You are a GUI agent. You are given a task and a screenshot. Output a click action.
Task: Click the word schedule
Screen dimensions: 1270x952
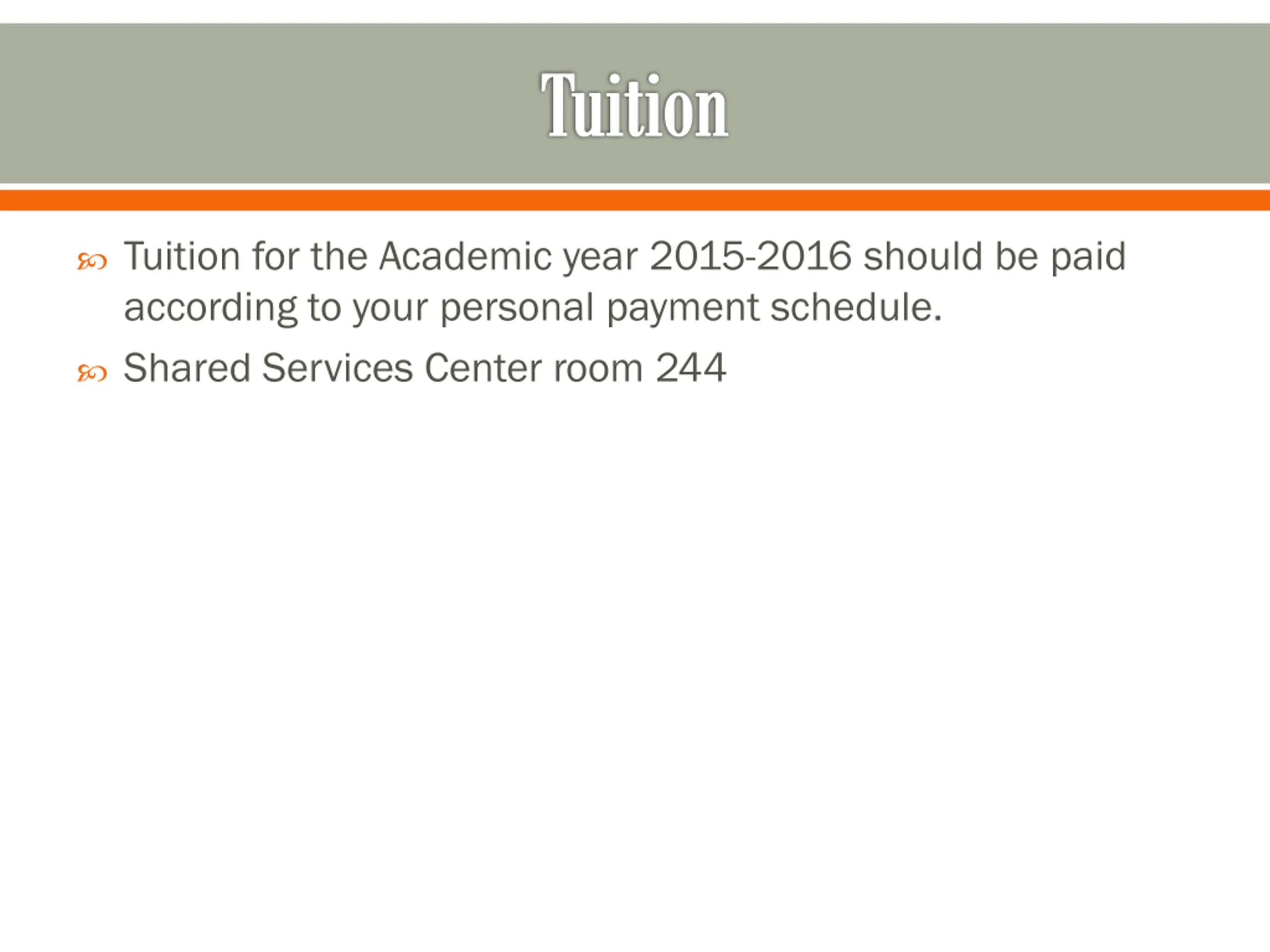(856, 307)
